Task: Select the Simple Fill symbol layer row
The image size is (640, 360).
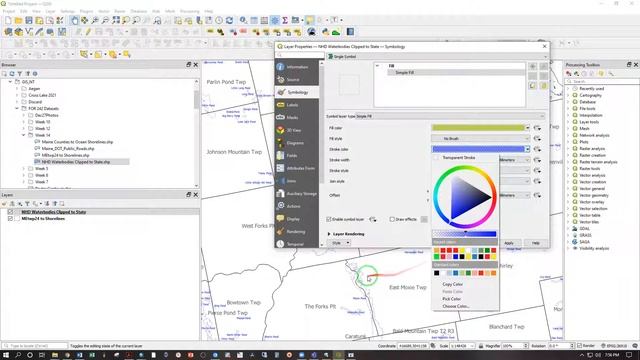Action: click(456, 72)
